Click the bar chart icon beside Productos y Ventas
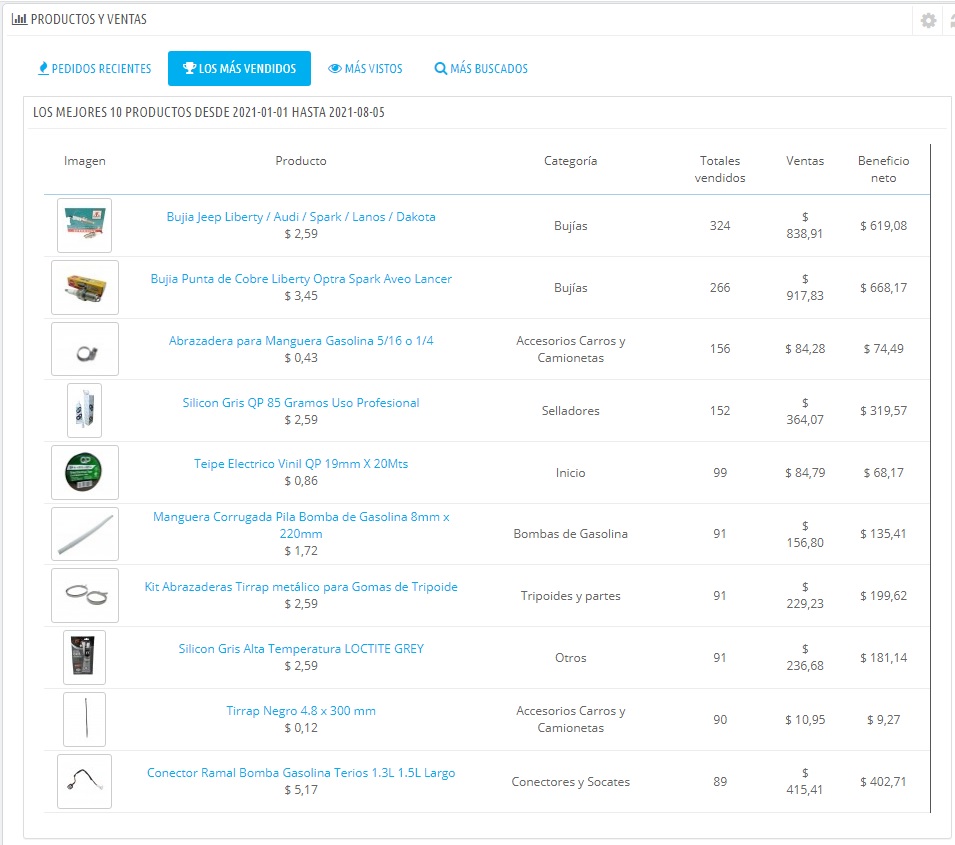The image size is (955, 845). (19, 19)
